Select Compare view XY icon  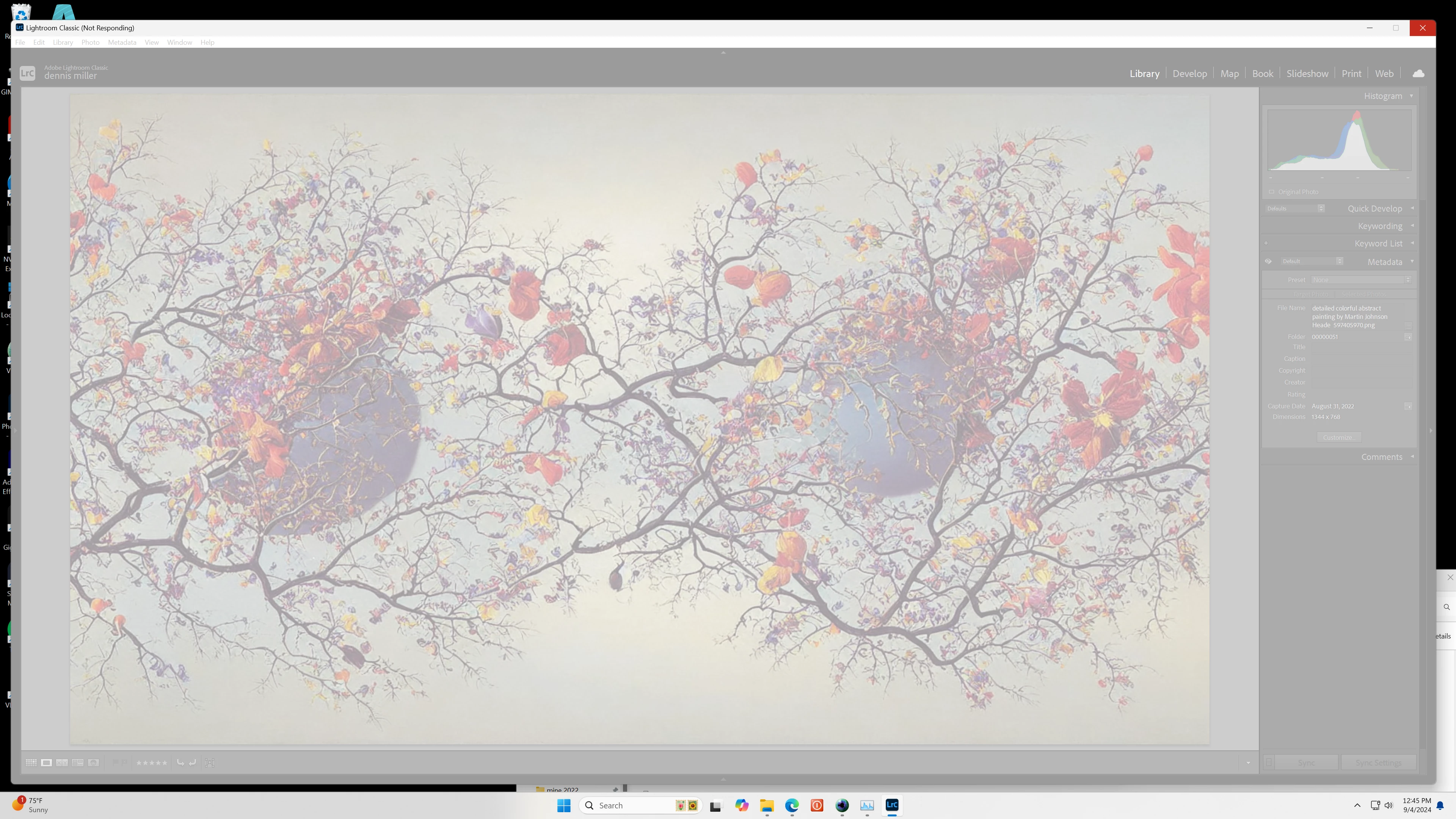coord(62,763)
